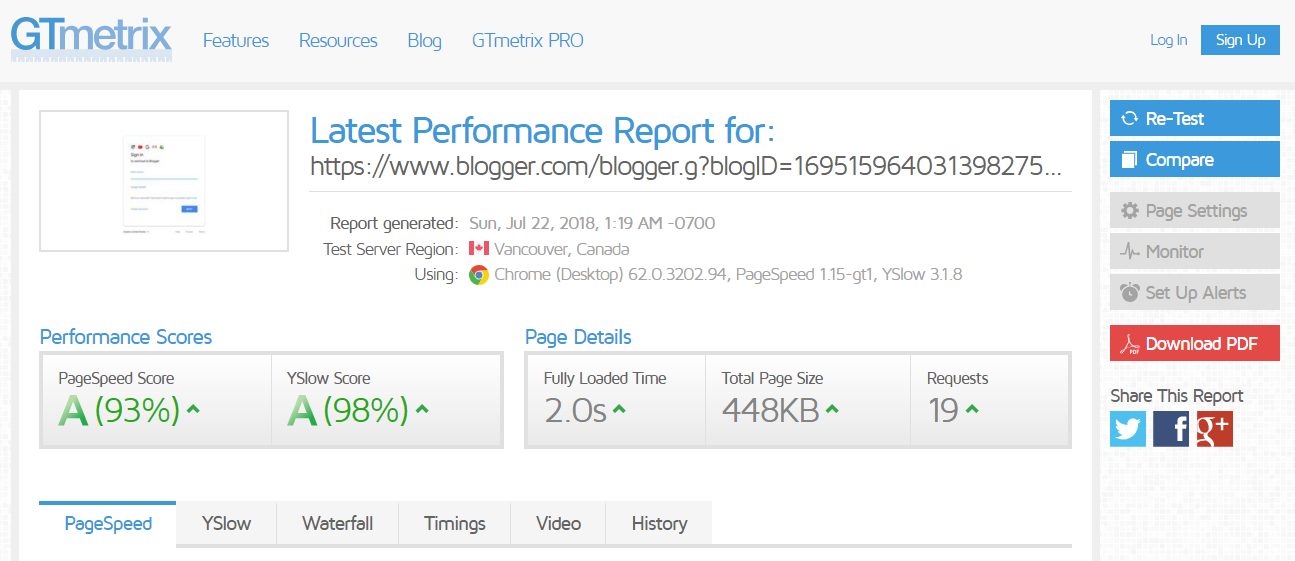Click the Chrome browser icon
Viewport: 1295px width, 561px height.
(x=478, y=275)
